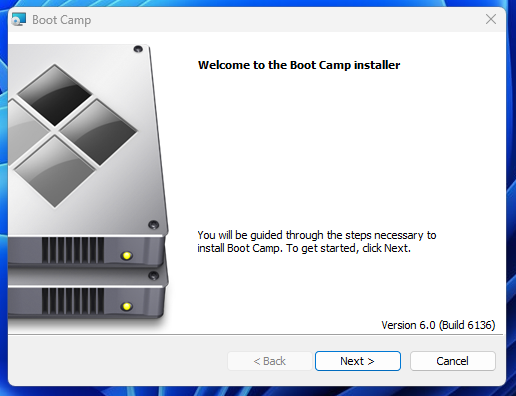
Task: Click the 'Boot Camp' window title text
Action: [x=61, y=20]
